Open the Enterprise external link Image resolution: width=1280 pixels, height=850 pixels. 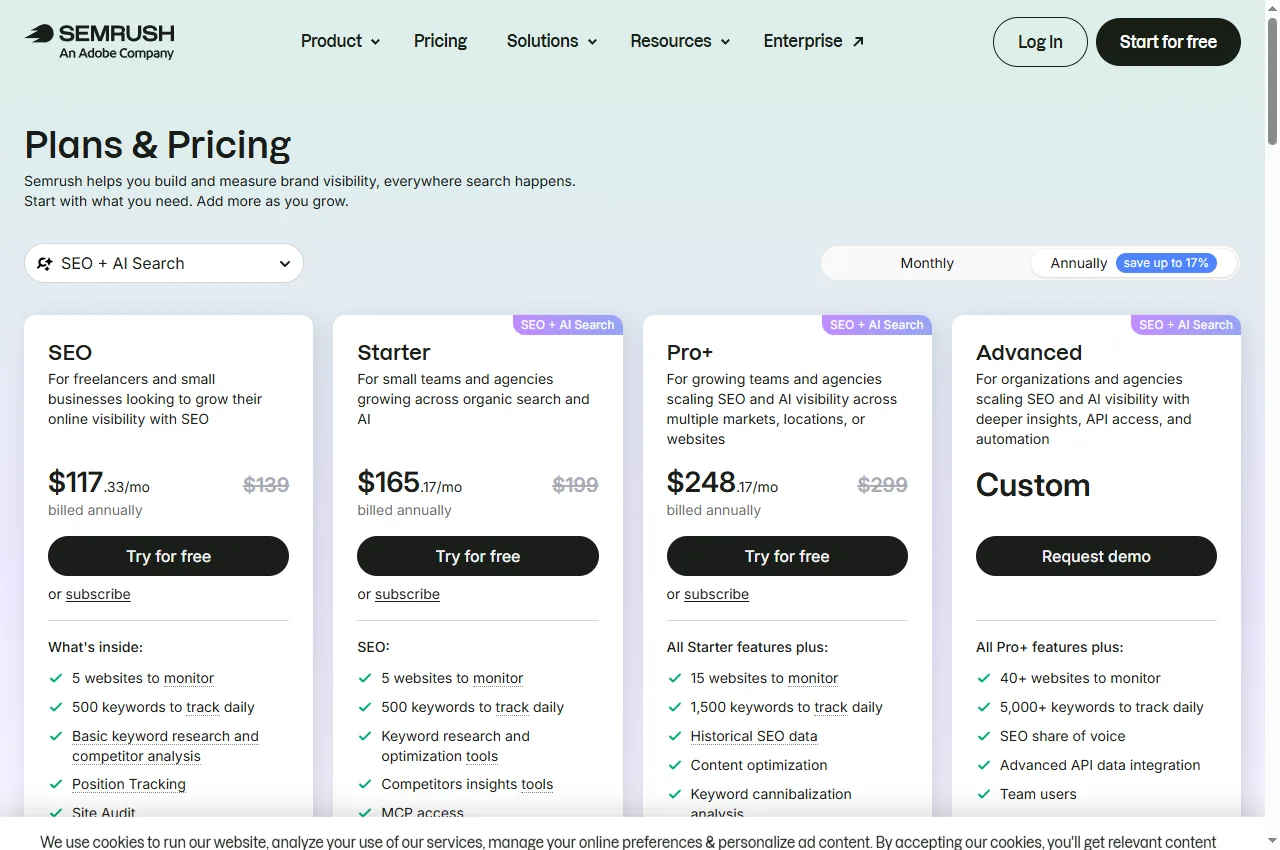[x=813, y=41]
